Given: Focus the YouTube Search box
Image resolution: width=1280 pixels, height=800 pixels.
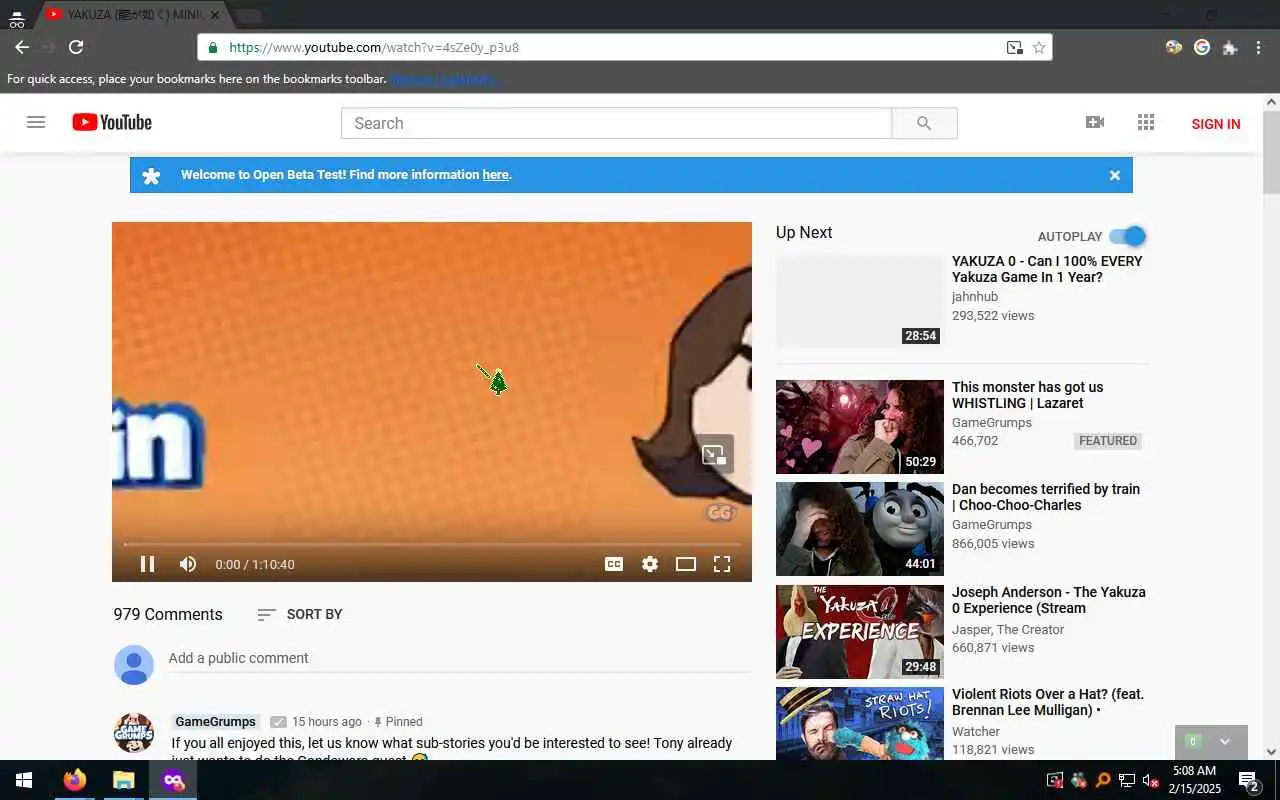Looking at the screenshot, I should click(616, 123).
